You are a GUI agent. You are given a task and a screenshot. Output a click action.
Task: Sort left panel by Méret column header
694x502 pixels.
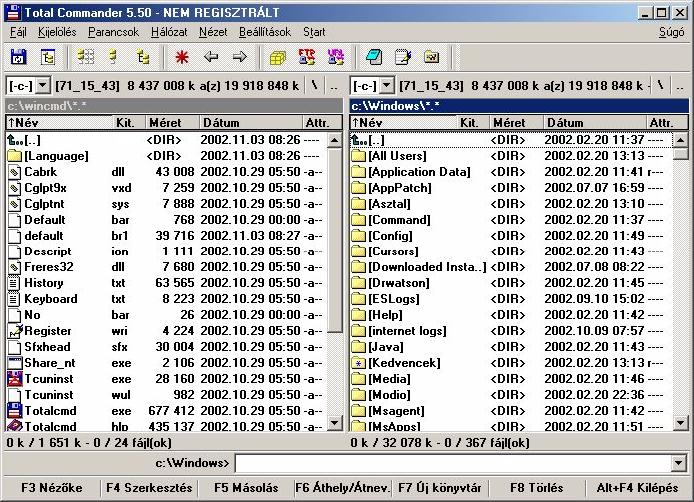pos(172,123)
